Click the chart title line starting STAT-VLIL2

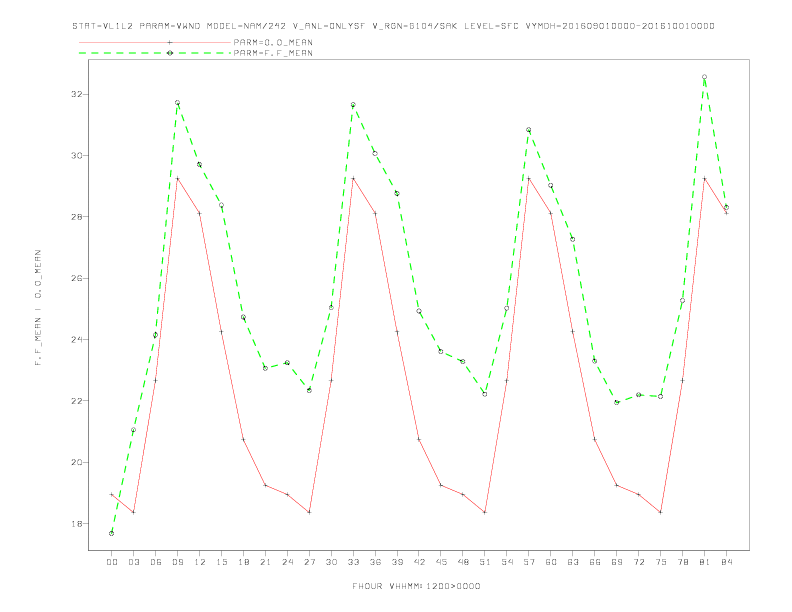point(393,26)
